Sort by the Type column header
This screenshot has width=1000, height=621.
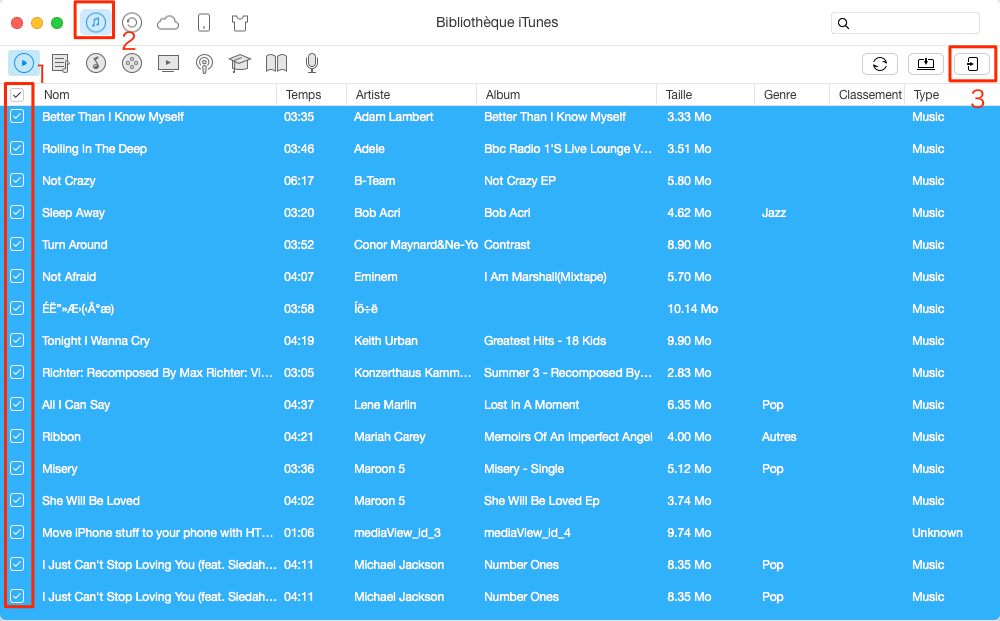[x=952, y=95]
